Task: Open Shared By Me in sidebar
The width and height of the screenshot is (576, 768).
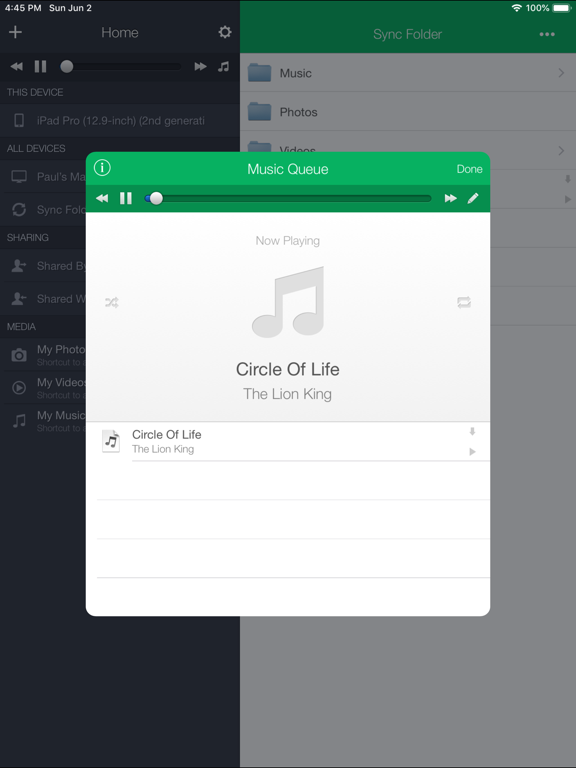Action: coord(43,266)
